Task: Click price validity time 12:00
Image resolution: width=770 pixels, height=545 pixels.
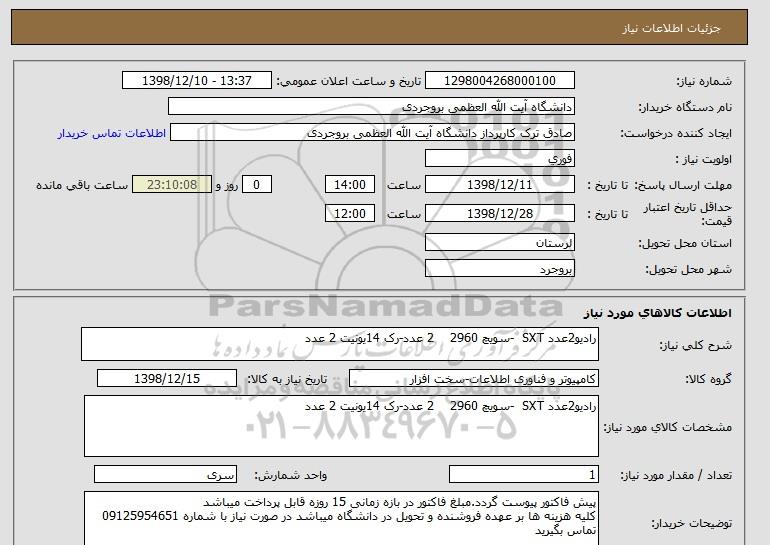Action: coord(350,214)
